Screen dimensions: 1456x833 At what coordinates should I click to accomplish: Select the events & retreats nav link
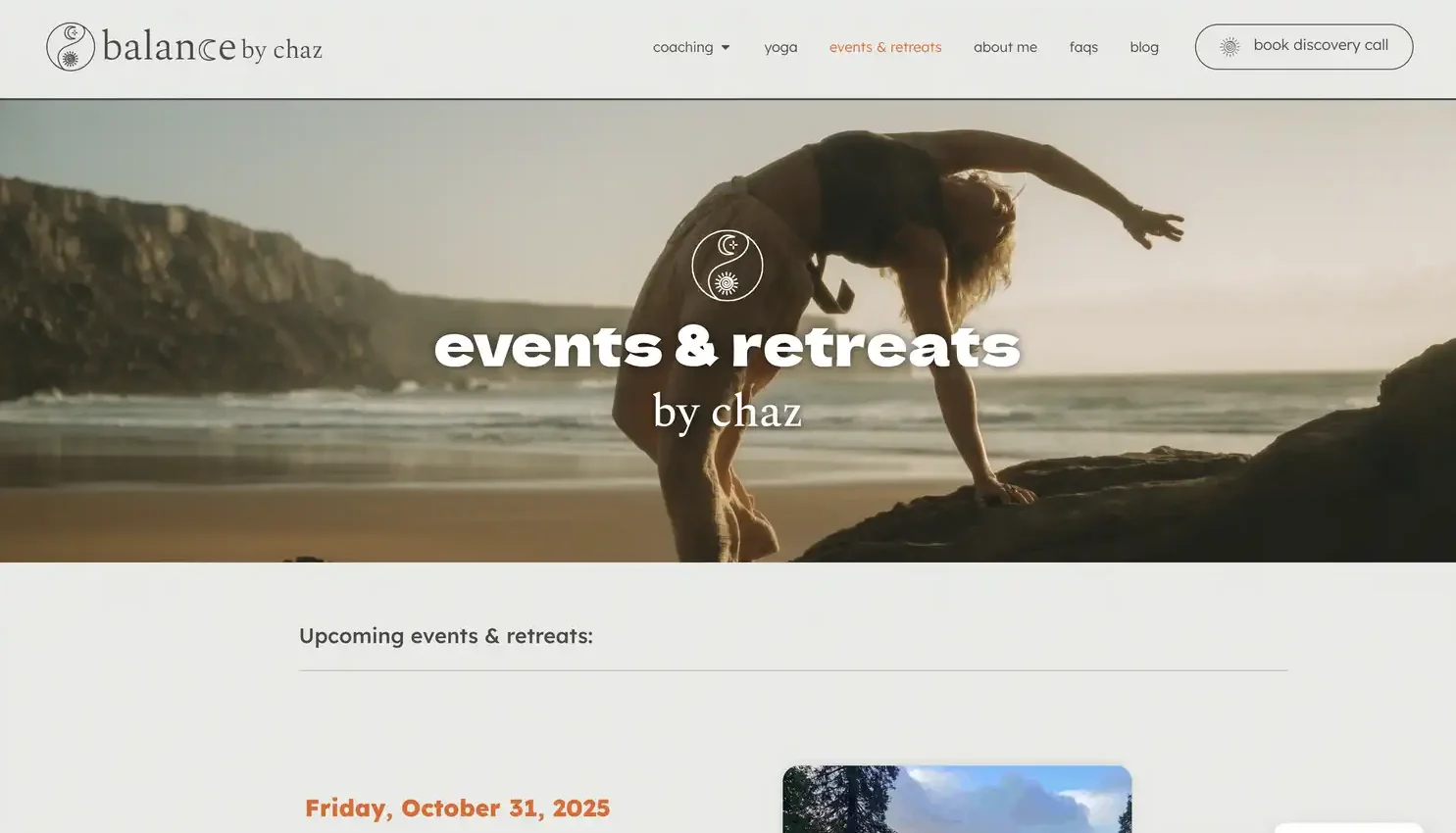[x=885, y=47]
